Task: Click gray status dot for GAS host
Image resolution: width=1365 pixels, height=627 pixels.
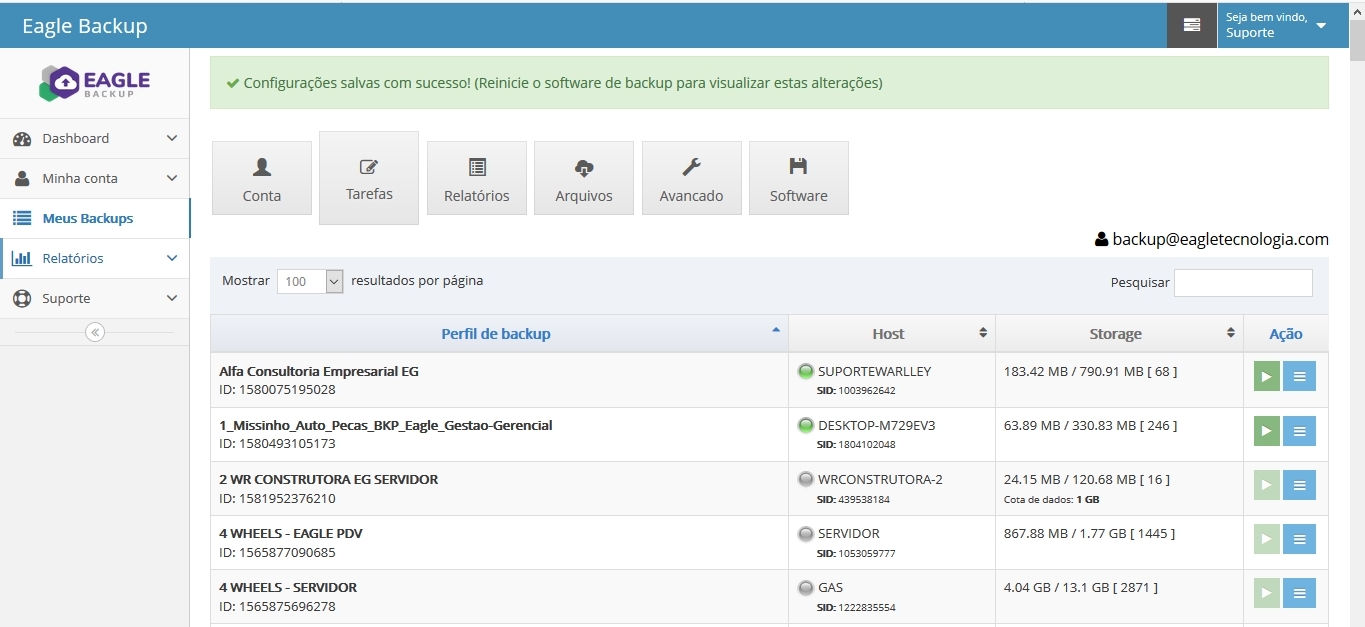Action: (805, 587)
